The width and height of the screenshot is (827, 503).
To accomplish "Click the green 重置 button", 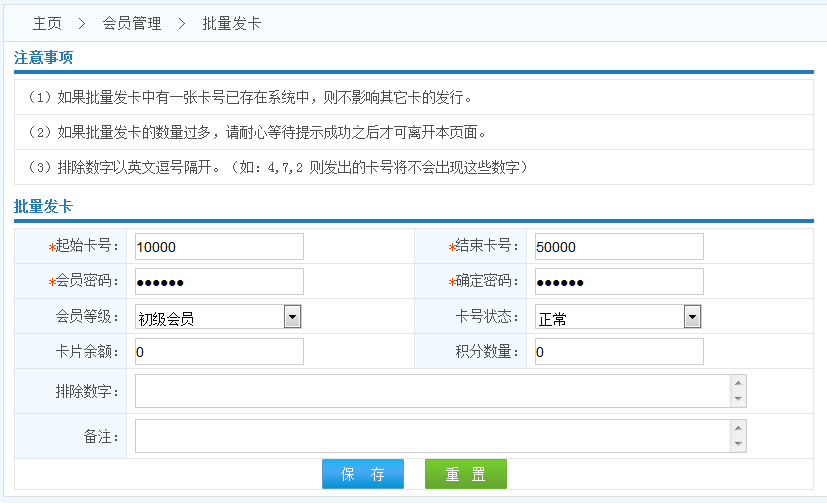I will (465, 474).
